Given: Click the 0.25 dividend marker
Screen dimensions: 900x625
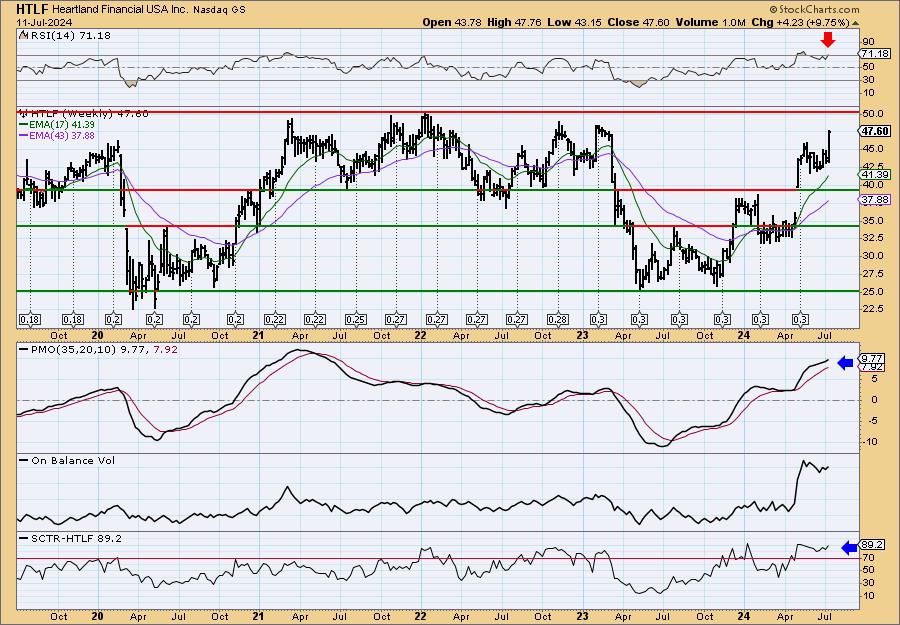Looking at the screenshot, I should pyautogui.click(x=356, y=320).
